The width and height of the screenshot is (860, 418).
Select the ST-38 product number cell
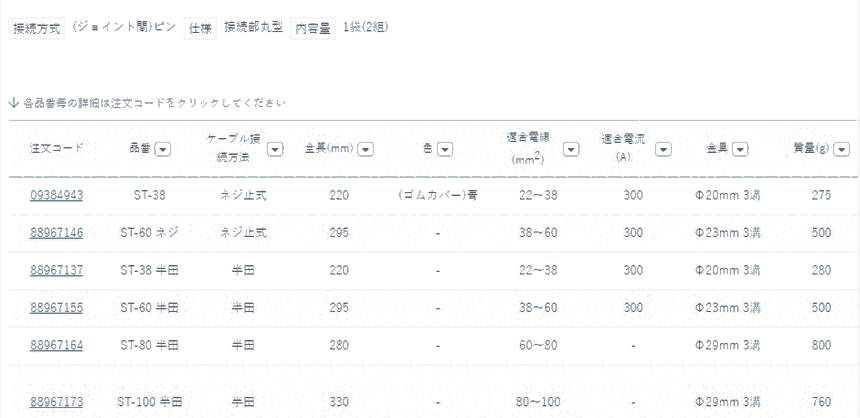(149, 194)
